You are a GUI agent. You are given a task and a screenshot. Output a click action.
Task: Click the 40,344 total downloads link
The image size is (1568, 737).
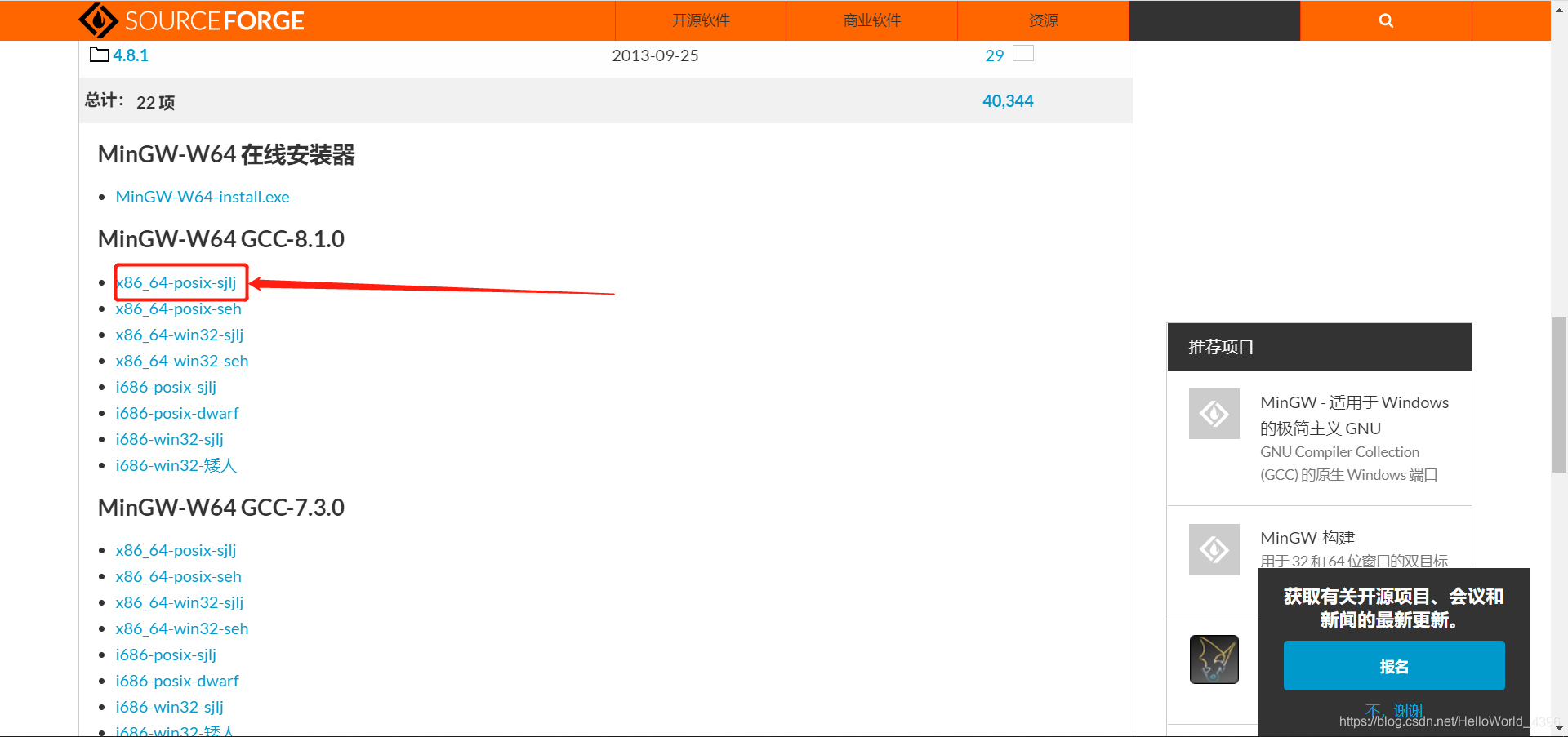(1008, 101)
